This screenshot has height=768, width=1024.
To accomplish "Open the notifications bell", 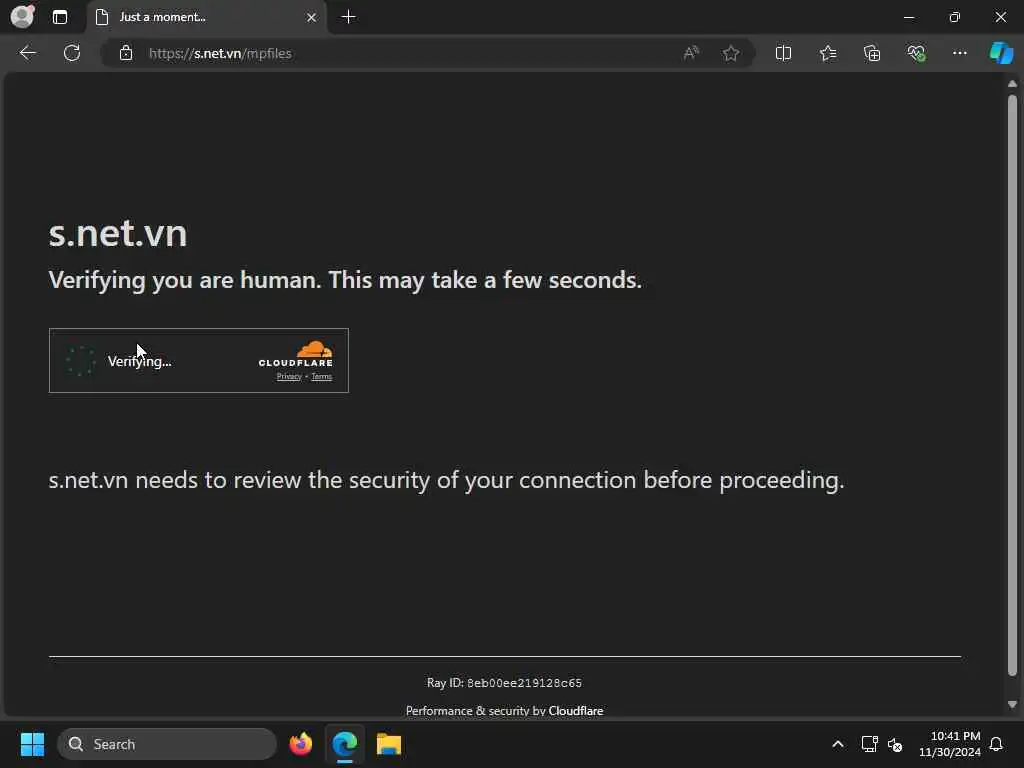I will (x=997, y=744).
